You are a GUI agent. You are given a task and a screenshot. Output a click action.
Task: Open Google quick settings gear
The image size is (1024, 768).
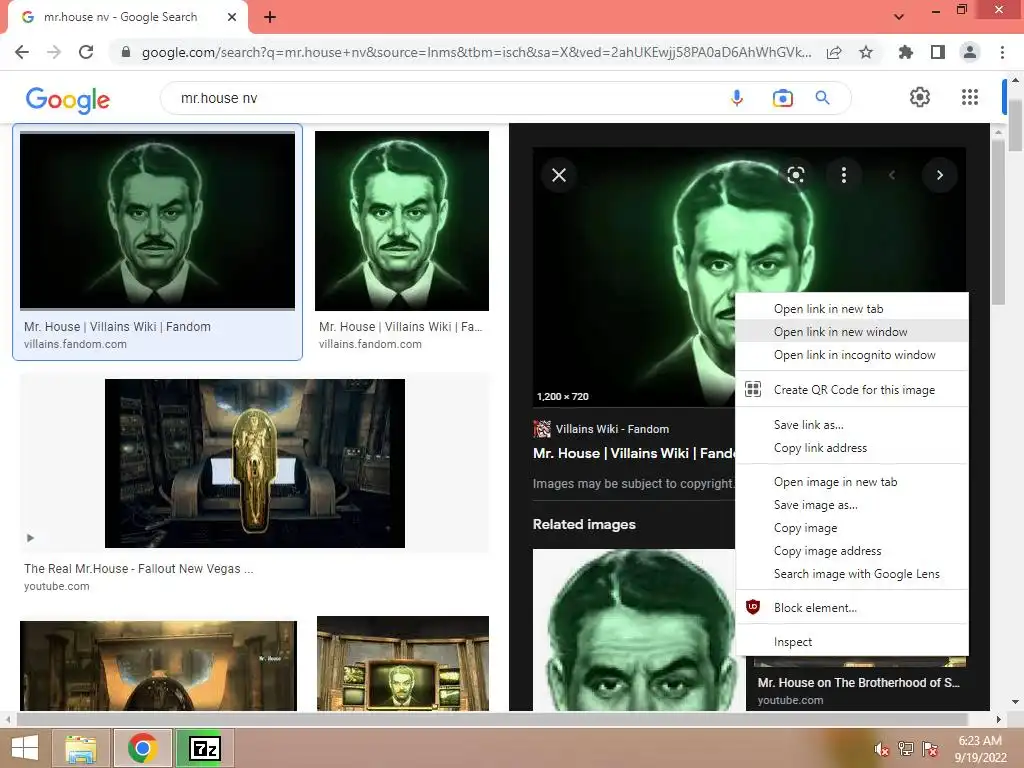(x=920, y=97)
